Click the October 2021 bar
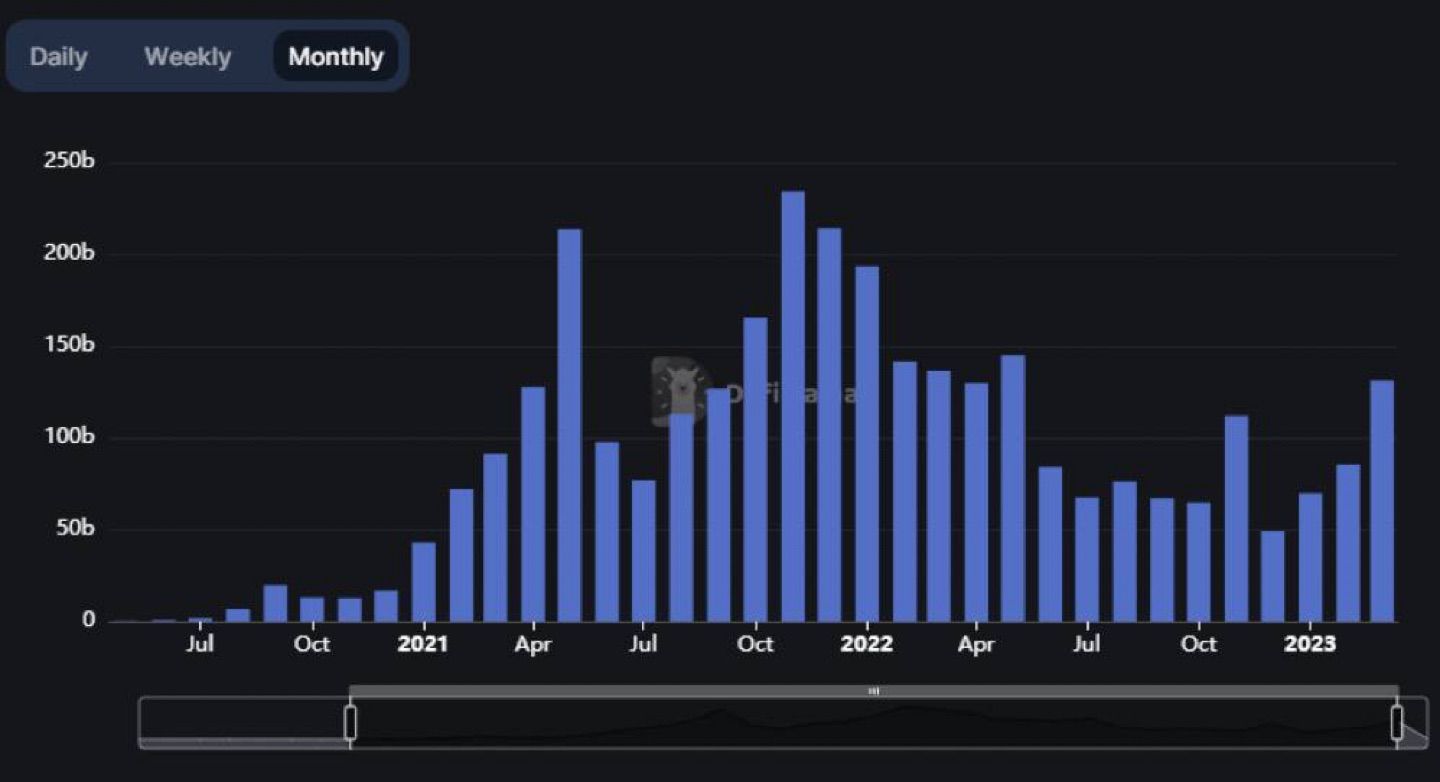Screen dimensions: 1440x782 tap(755, 469)
